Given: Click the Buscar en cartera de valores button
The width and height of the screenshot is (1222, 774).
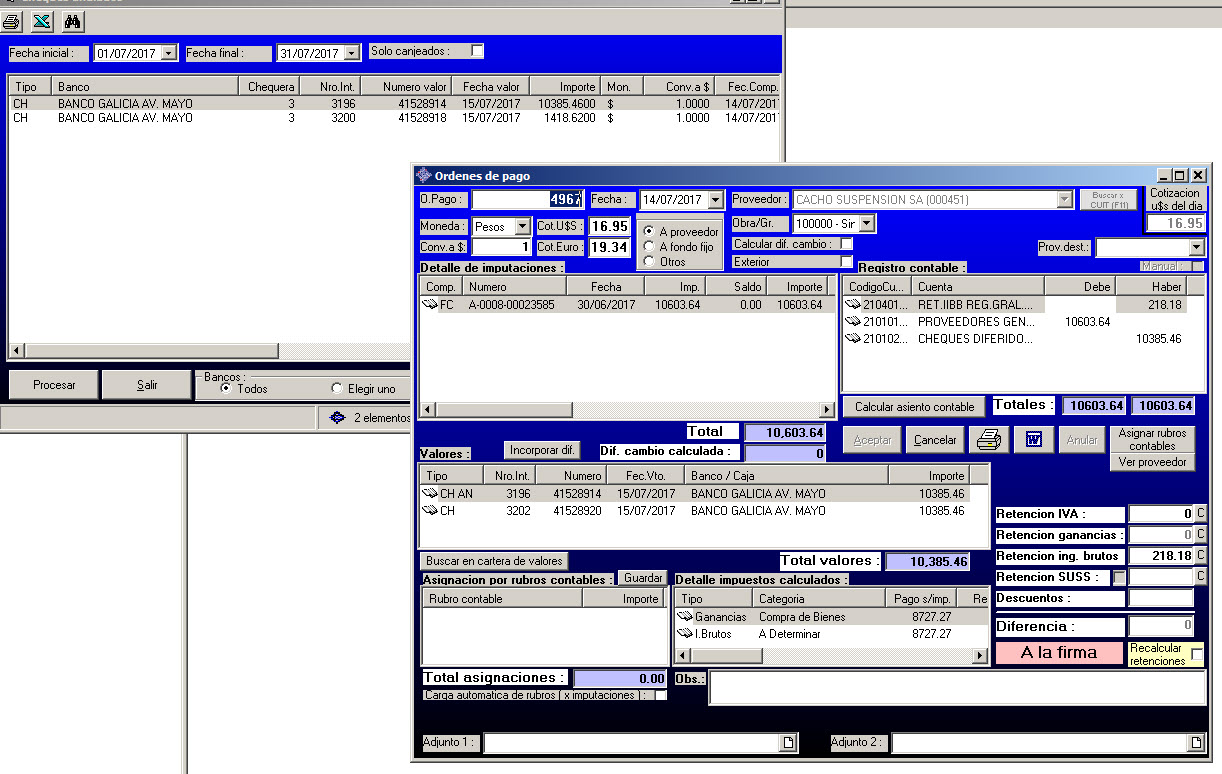Looking at the screenshot, I should tap(494, 561).
